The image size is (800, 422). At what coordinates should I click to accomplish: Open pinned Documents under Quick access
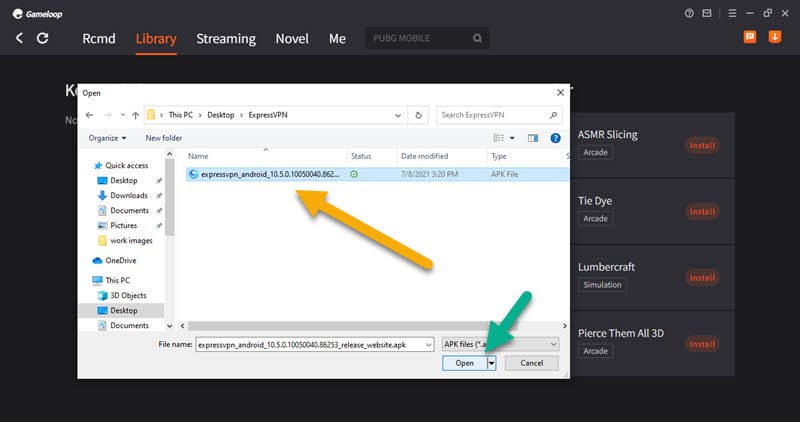tap(130, 210)
